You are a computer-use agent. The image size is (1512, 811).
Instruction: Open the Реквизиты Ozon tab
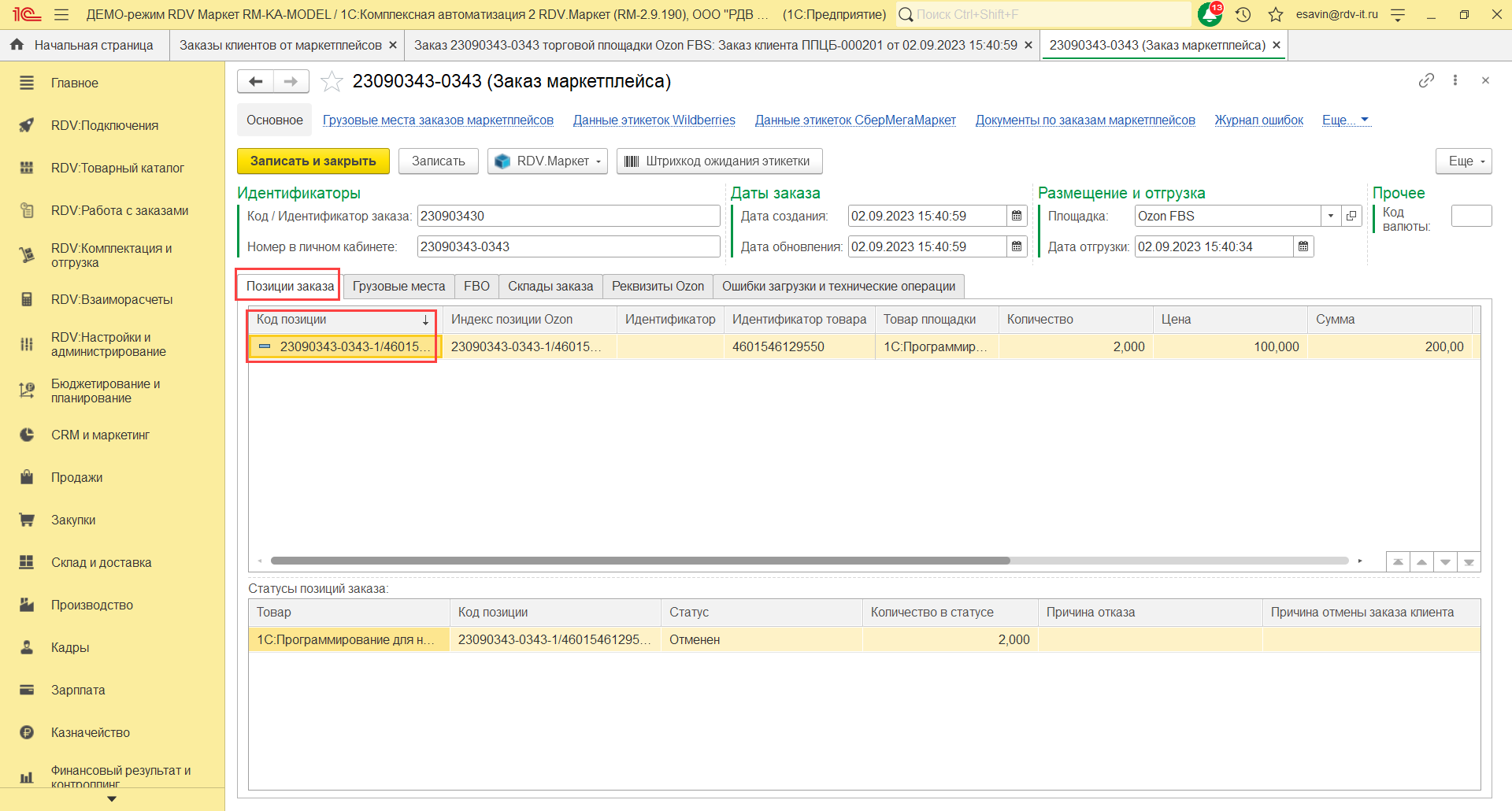658,287
